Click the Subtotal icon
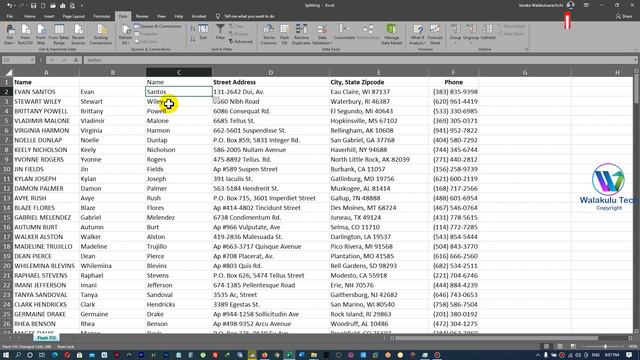Viewport: 640px width, 360px height. click(x=487, y=33)
